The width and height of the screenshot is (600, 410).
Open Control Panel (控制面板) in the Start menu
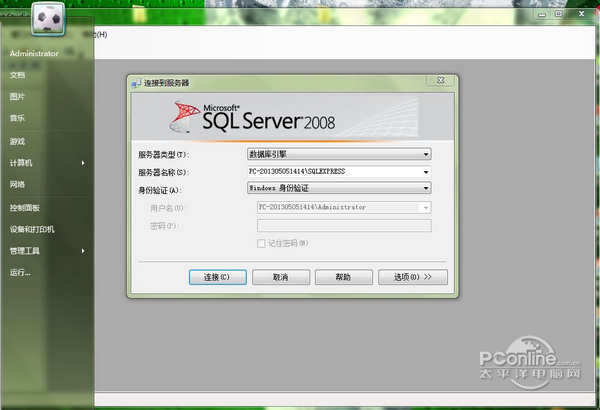click(x=25, y=207)
